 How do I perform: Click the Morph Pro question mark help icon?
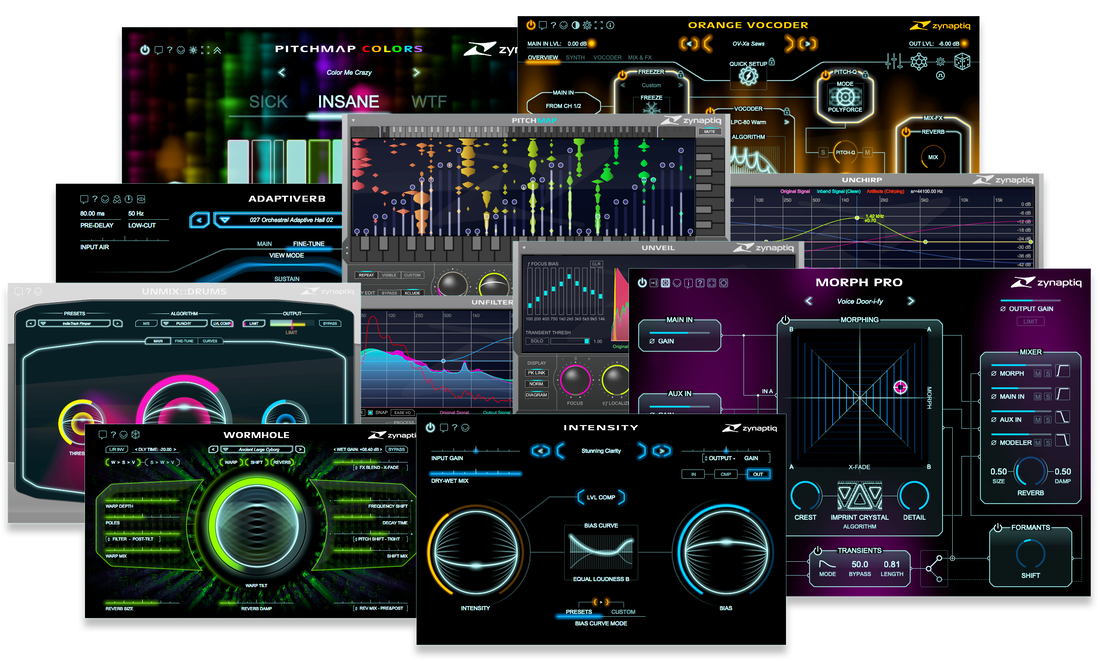699,283
